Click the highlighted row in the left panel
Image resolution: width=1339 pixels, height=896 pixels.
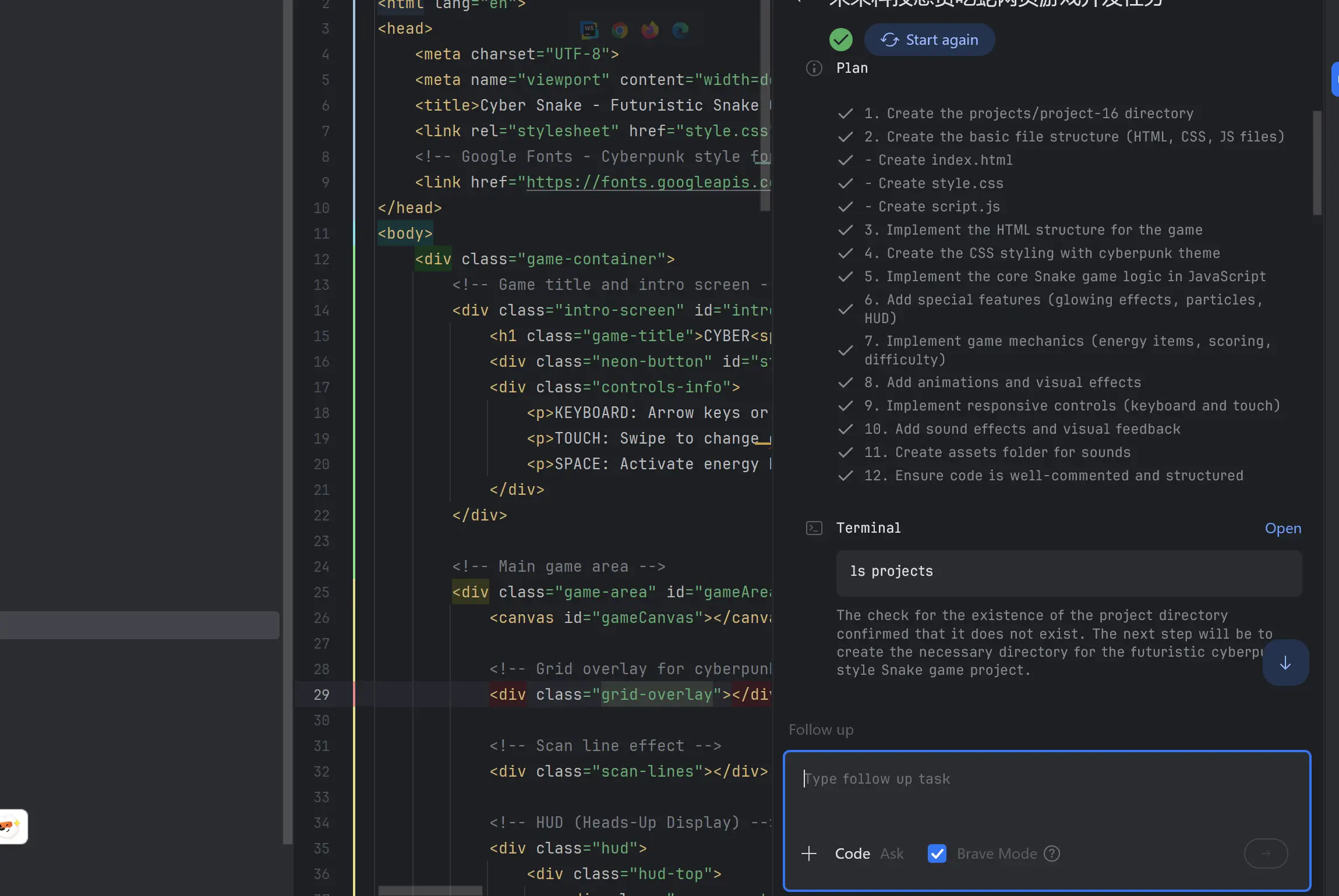point(140,625)
